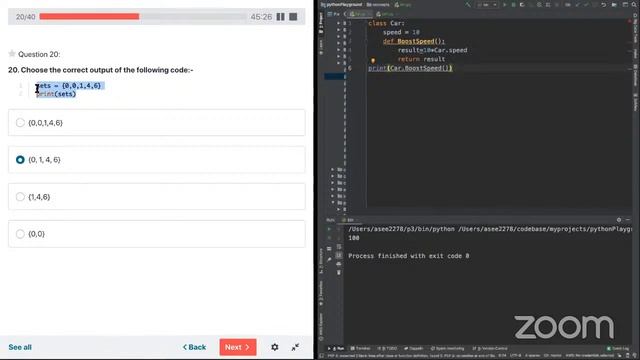Open Run panel settings gear

tap(619, 220)
